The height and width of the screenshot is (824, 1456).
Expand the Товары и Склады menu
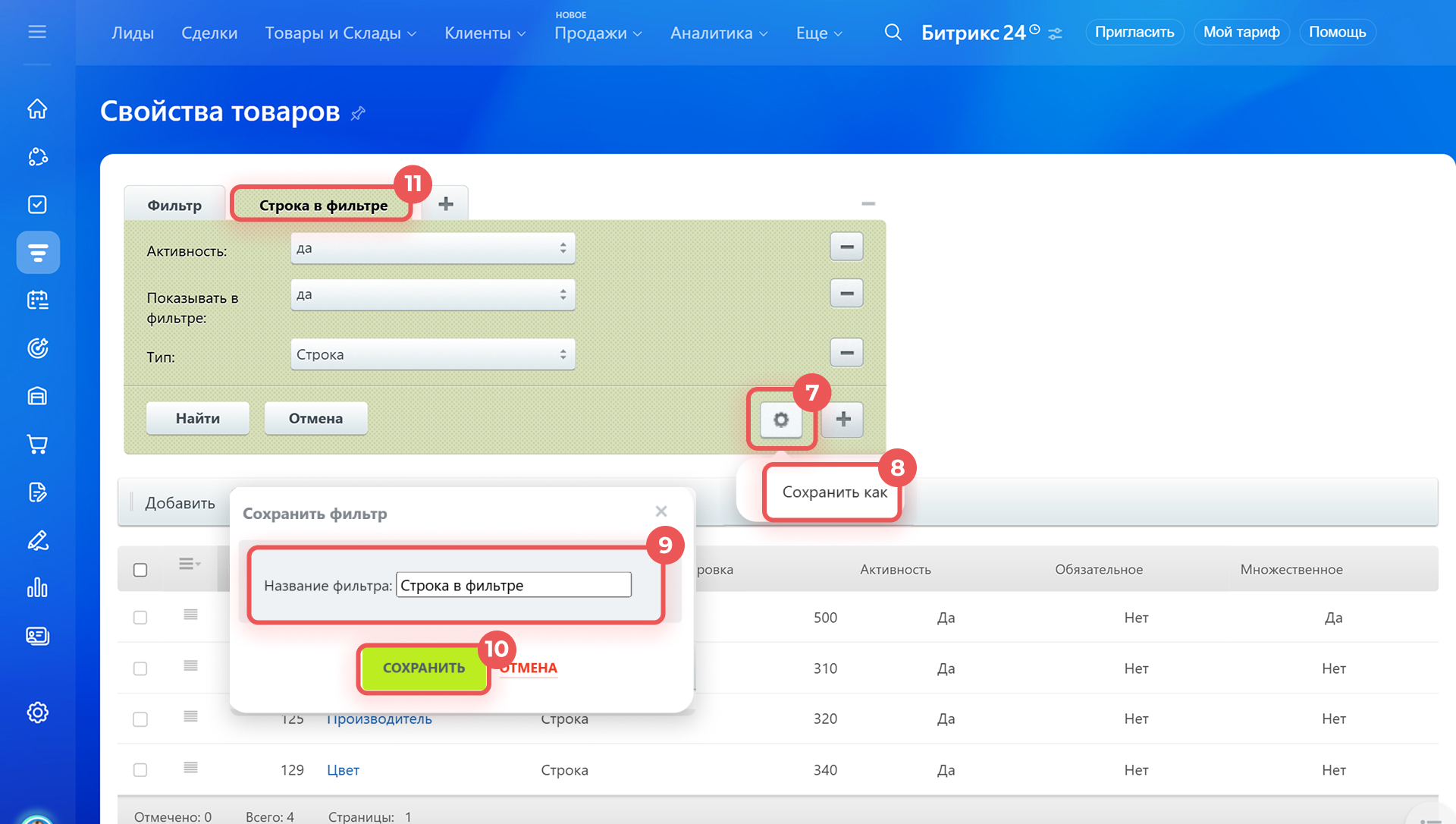coord(340,33)
